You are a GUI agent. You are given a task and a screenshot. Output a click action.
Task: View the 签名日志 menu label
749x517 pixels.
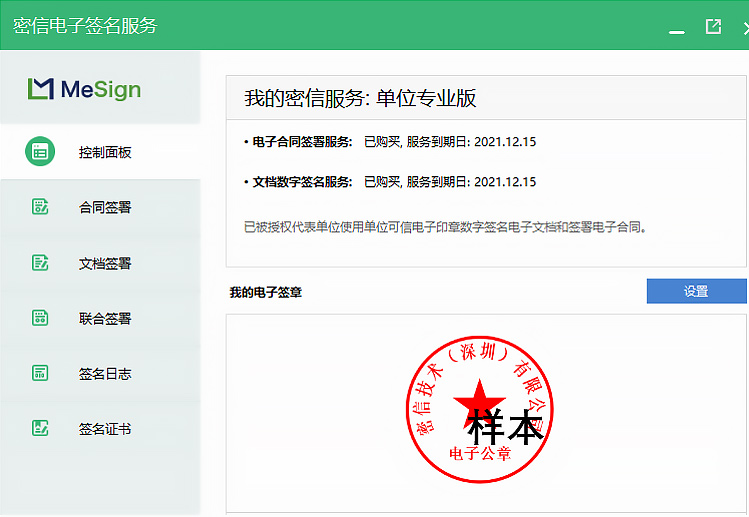tap(105, 374)
